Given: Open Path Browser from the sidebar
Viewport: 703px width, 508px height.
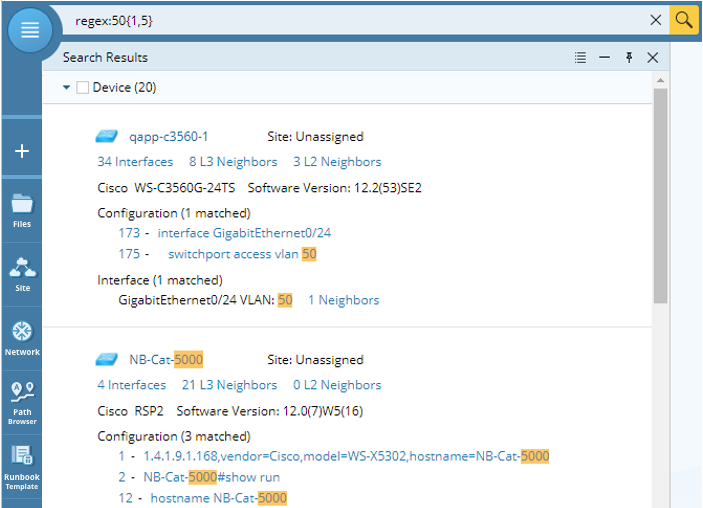Looking at the screenshot, I should 22,403.
